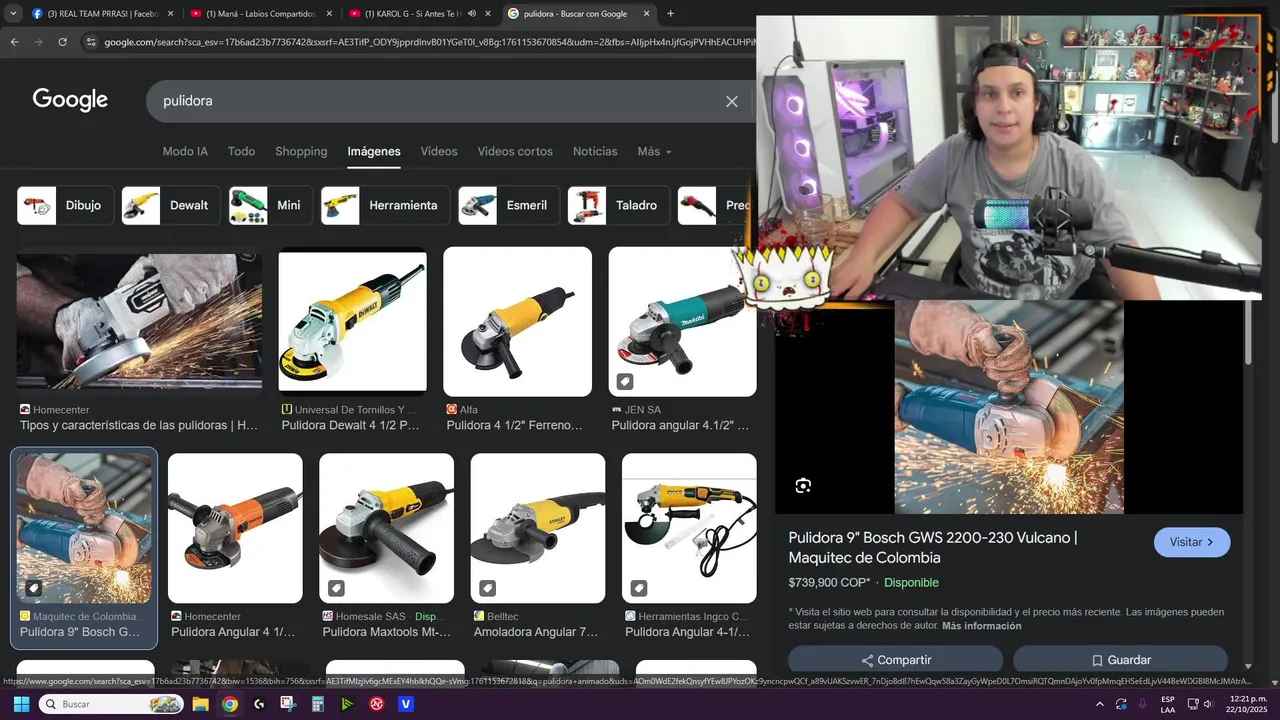Filter images by Esmeril chip
This screenshot has width=1280, height=720.
pyautogui.click(x=509, y=205)
